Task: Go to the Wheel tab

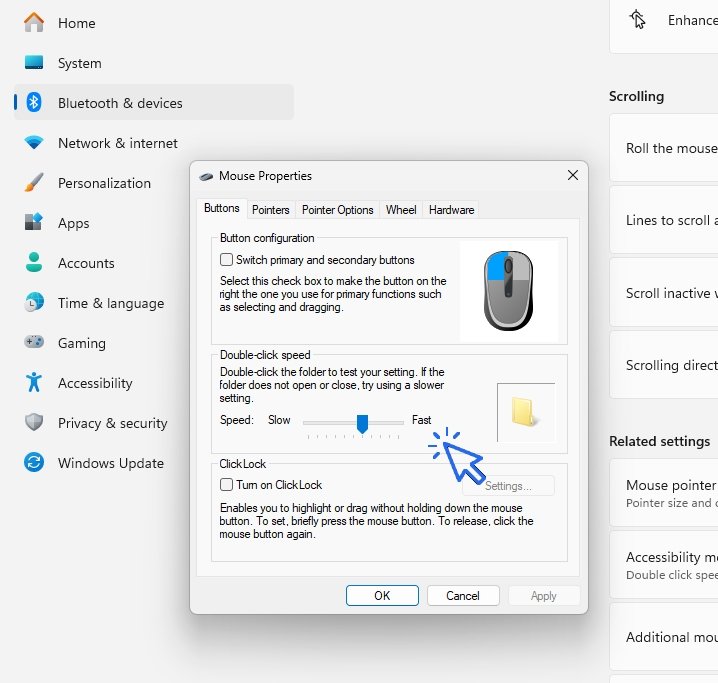Action: pos(401,210)
